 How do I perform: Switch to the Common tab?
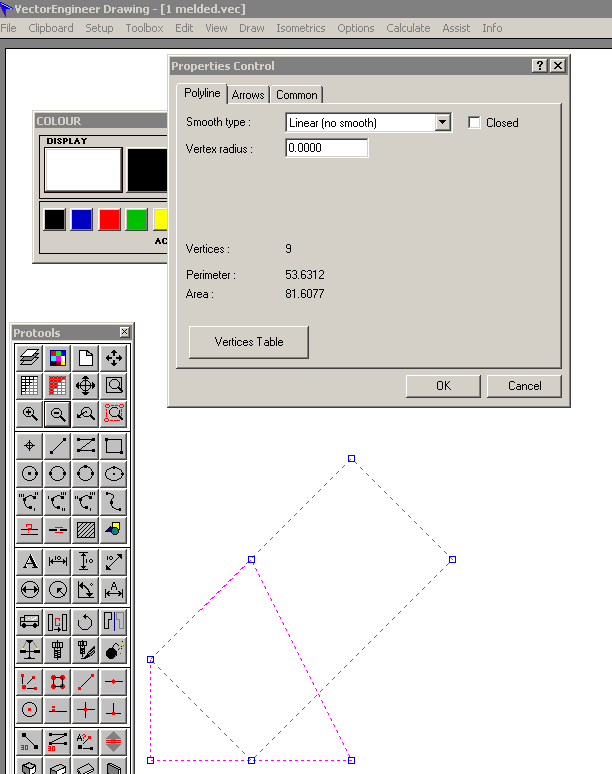click(x=297, y=95)
